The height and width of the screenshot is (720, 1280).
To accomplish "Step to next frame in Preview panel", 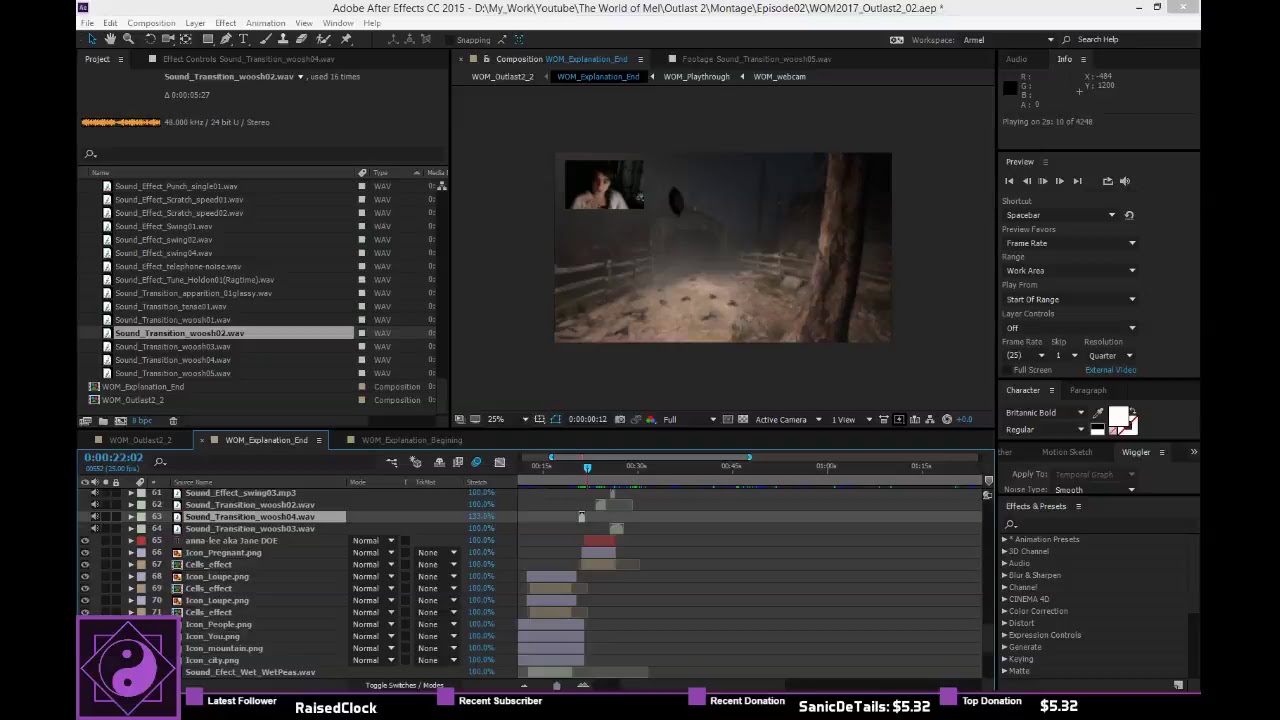I will 1059,181.
